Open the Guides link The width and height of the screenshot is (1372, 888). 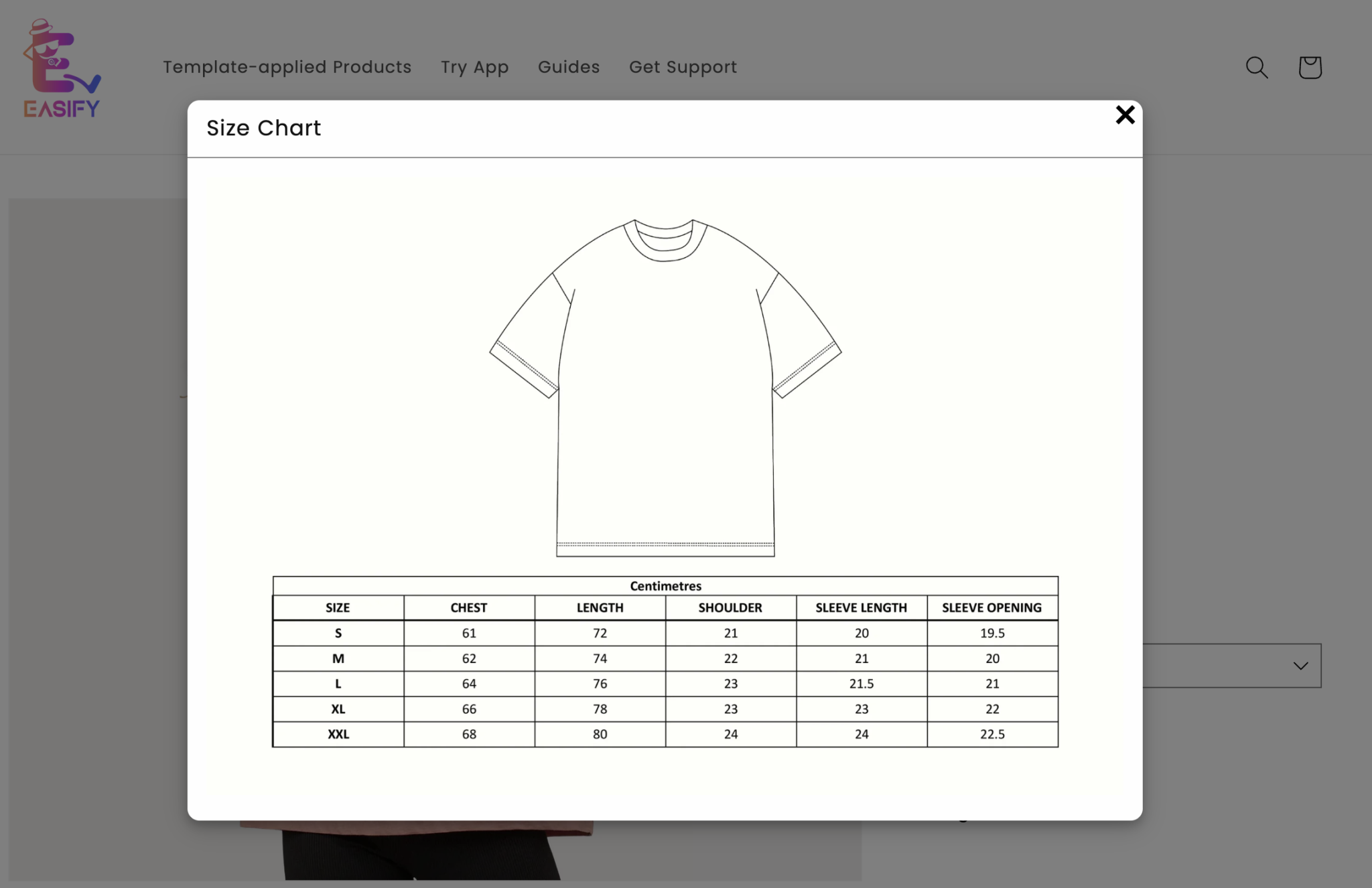[569, 67]
